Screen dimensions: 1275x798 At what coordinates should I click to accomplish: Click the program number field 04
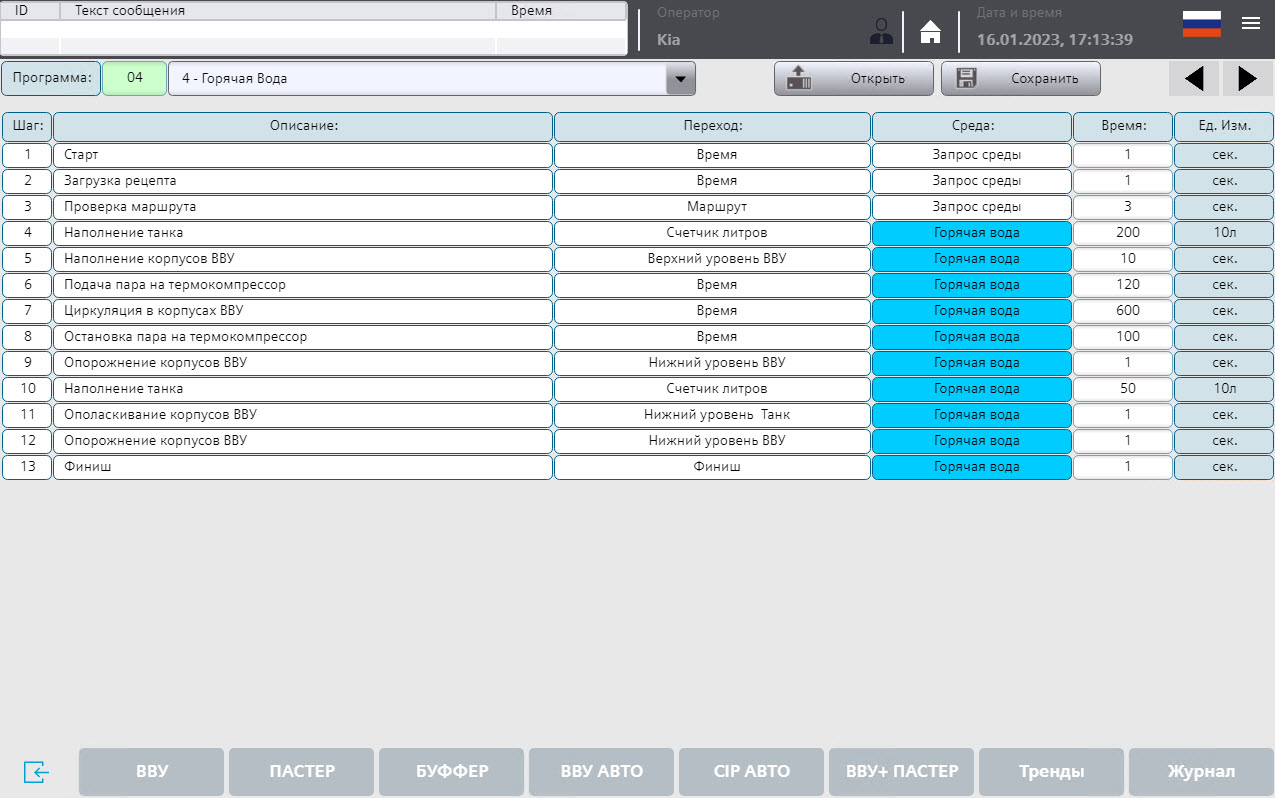(134, 78)
